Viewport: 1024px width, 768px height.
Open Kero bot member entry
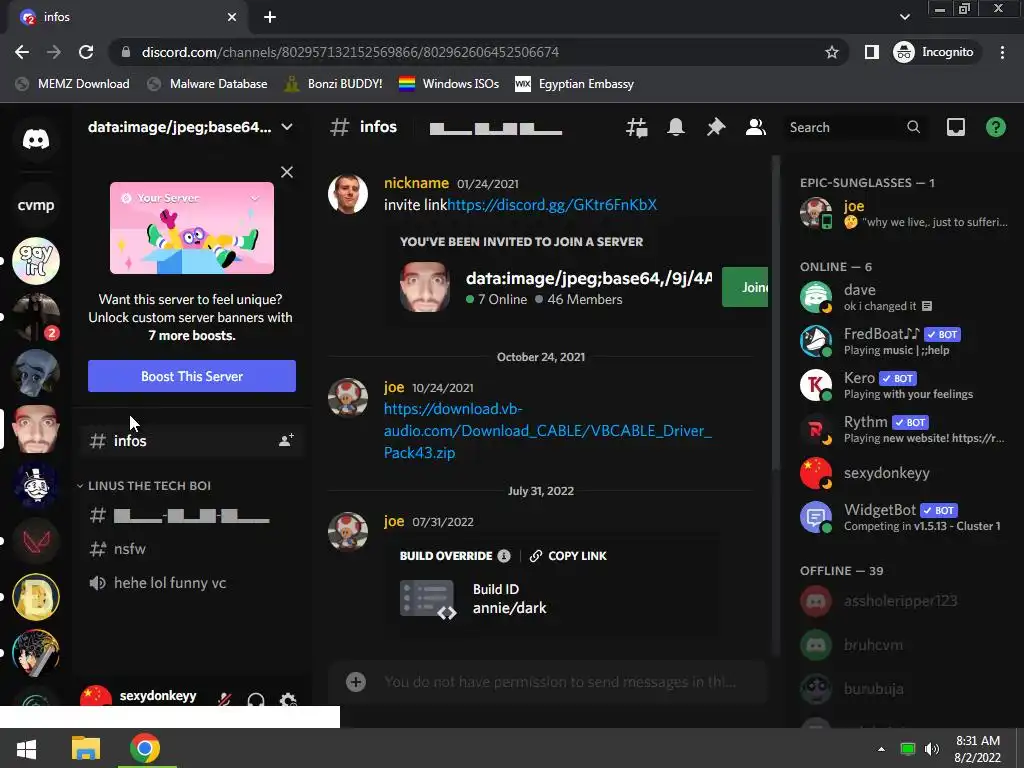(903, 385)
